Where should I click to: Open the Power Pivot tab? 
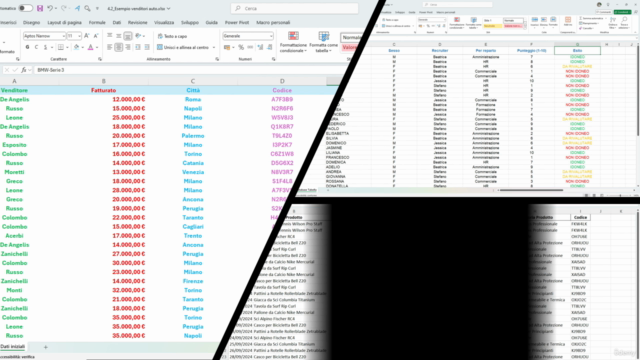[x=237, y=22]
